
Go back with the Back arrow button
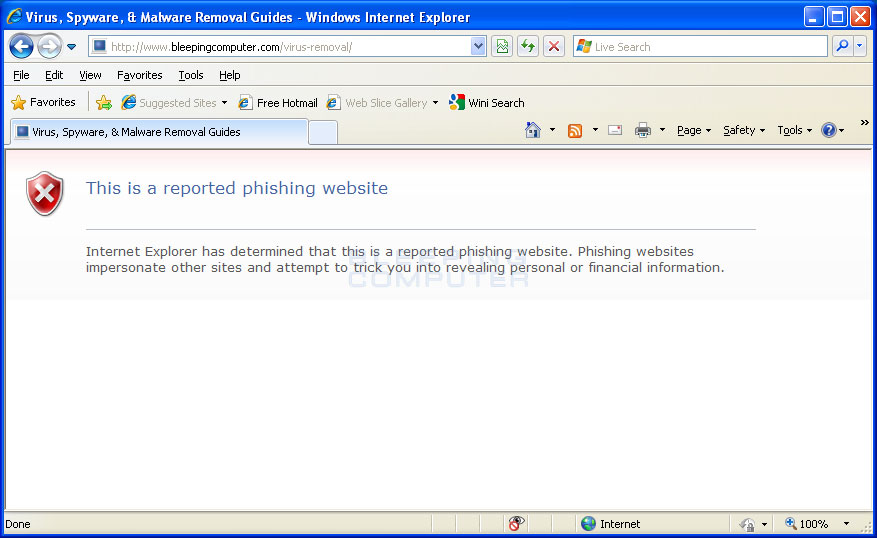click(x=21, y=46)
